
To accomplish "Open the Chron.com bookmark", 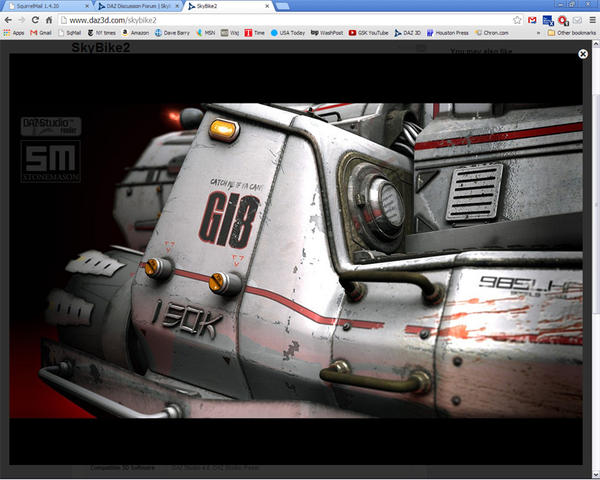I will (x=492, y=33).
